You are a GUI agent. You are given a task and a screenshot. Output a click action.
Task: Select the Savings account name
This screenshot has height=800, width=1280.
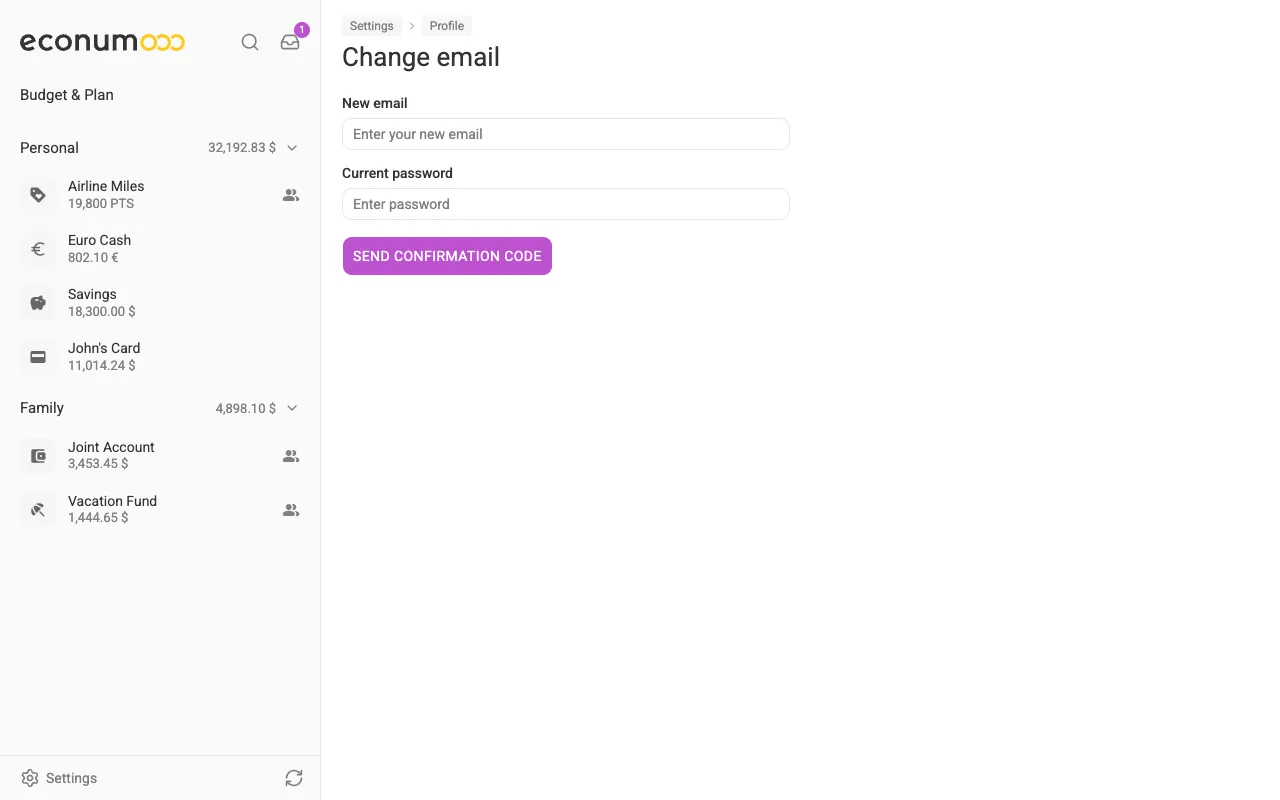(92, 294)
